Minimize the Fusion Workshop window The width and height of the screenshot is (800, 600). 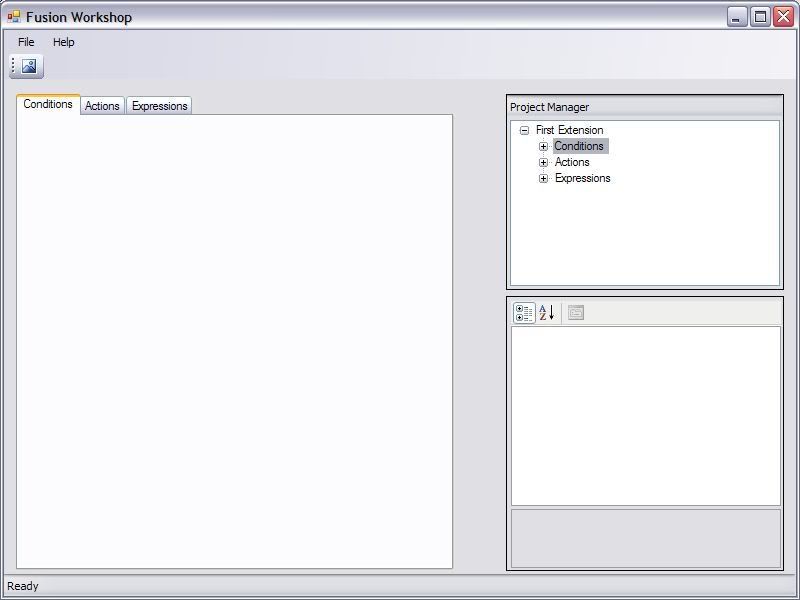737,17
